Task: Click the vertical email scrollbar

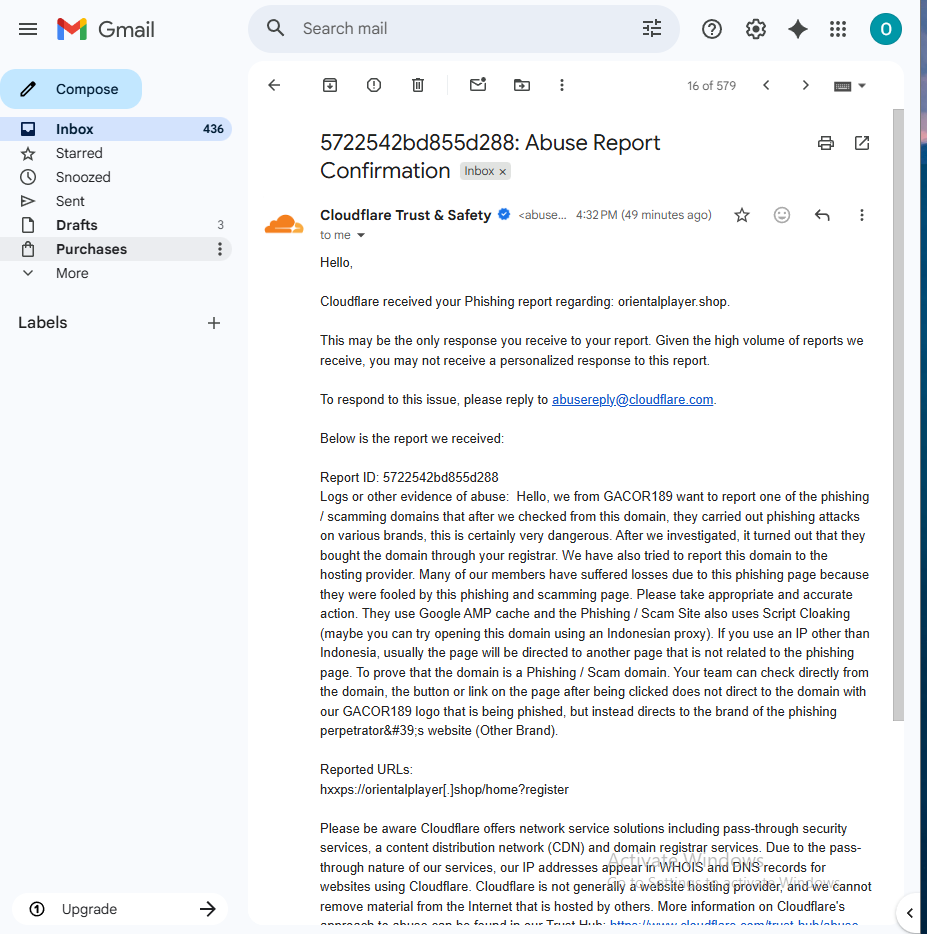Action: [x=898, y=415]
